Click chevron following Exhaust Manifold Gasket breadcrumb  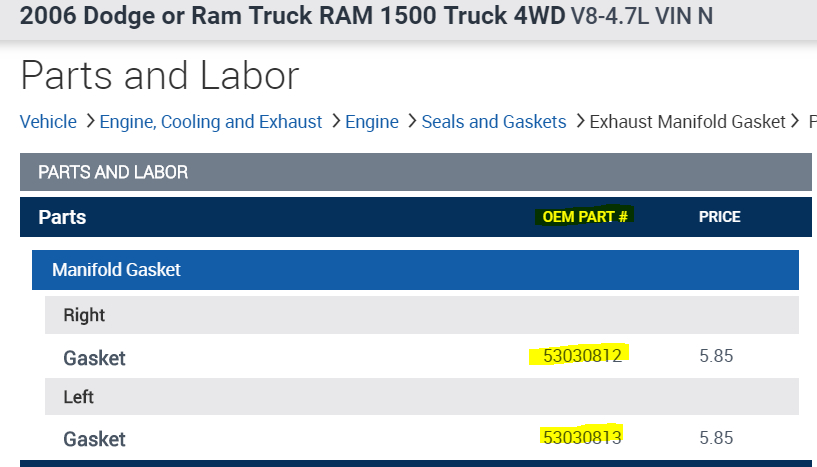796,122
